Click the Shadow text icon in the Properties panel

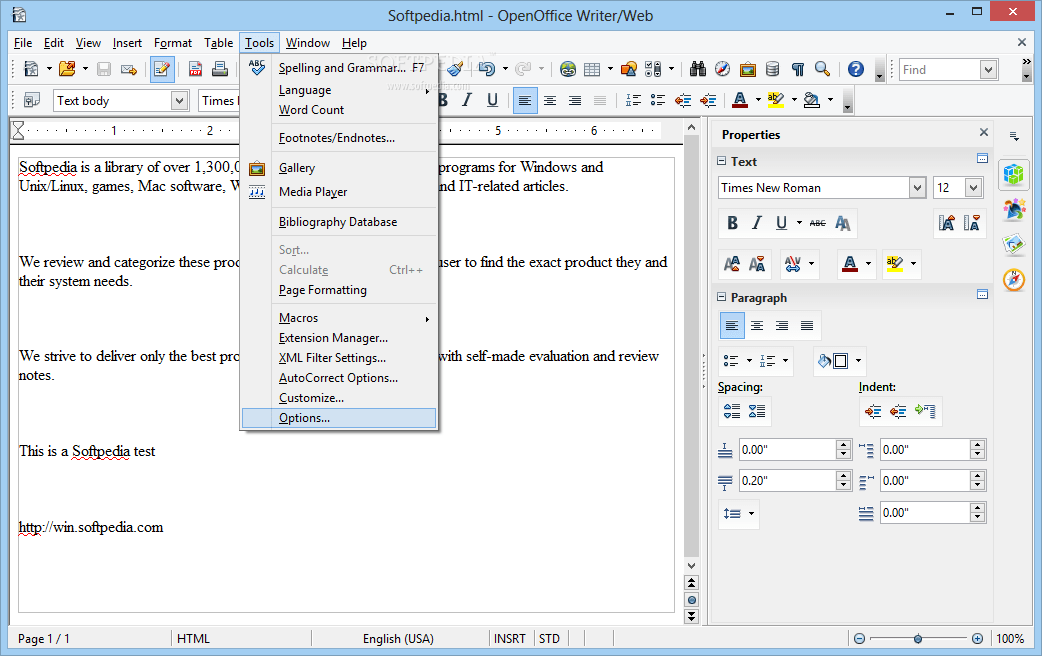pos(843,223)
